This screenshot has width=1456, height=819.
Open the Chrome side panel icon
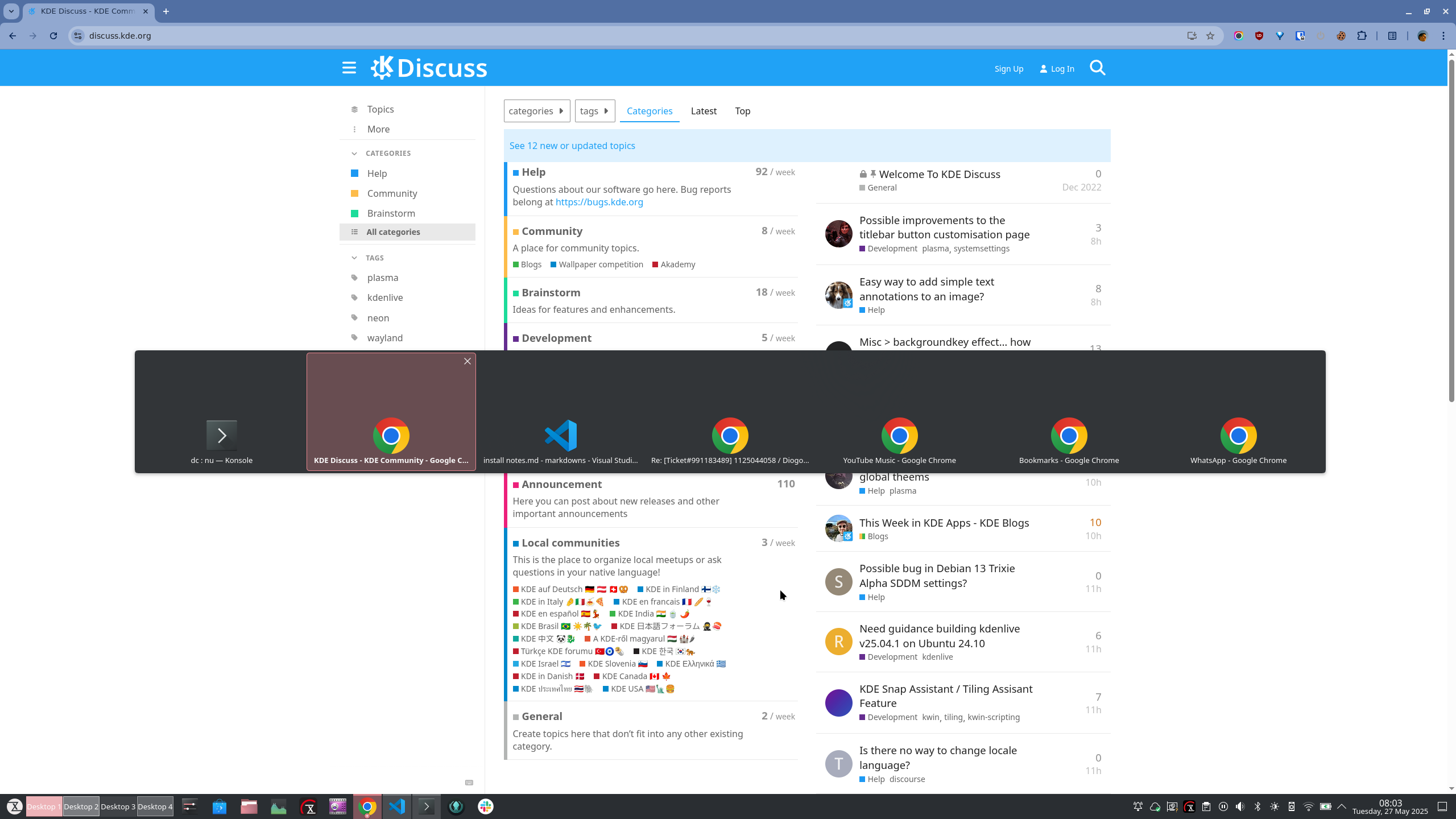(1392, 36)
